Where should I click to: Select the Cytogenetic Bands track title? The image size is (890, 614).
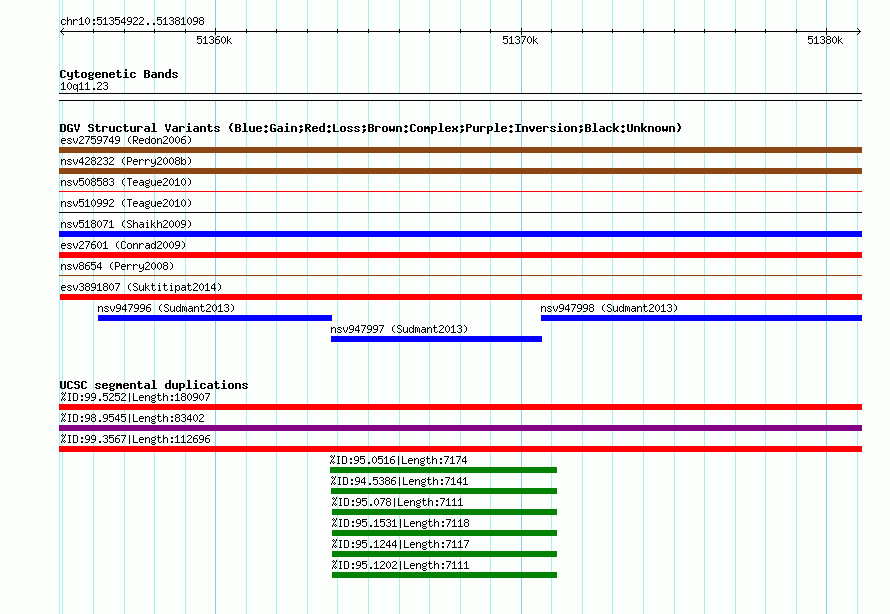119,74
